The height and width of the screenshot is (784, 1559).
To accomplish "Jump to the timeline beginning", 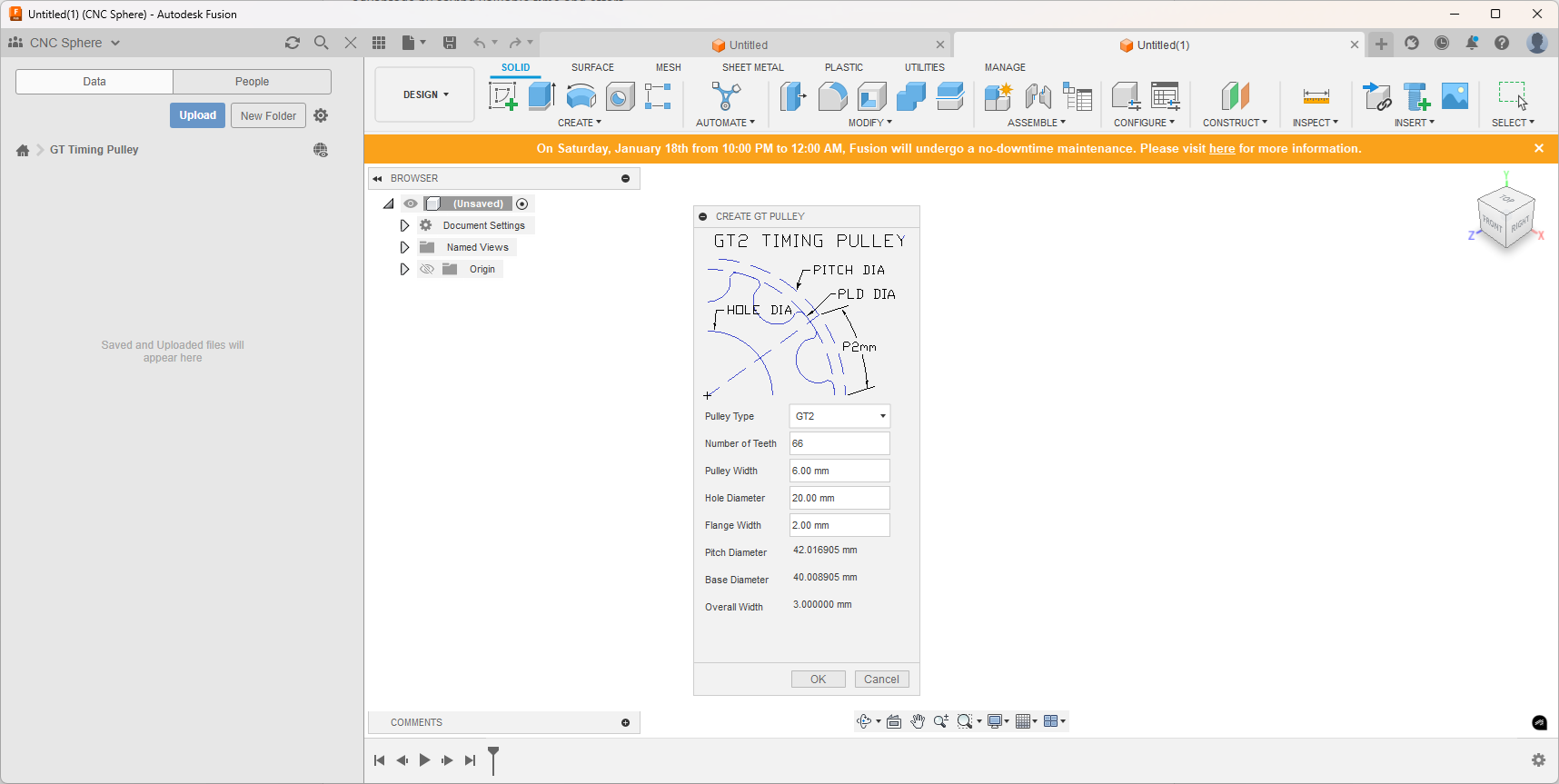I will 379,760.
